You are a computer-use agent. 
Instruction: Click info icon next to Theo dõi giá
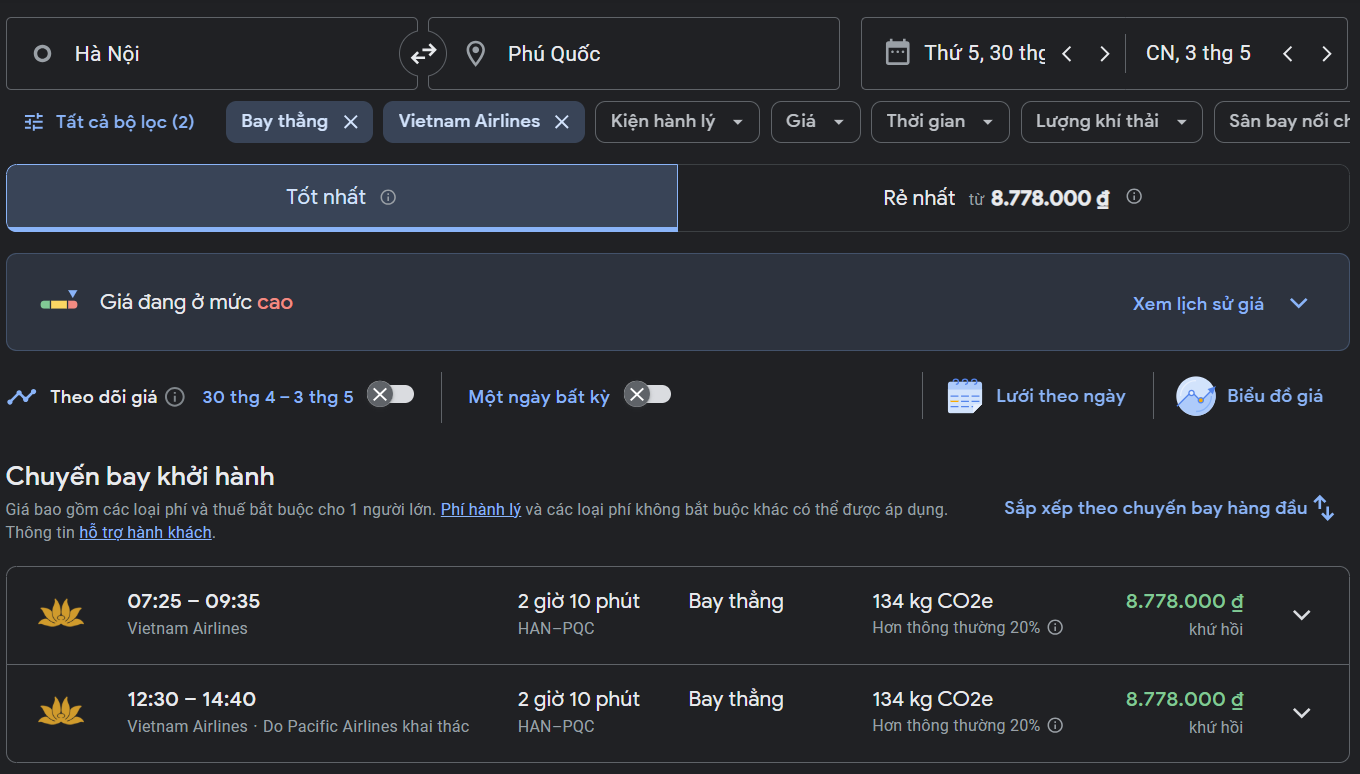[x=175, y=397]
